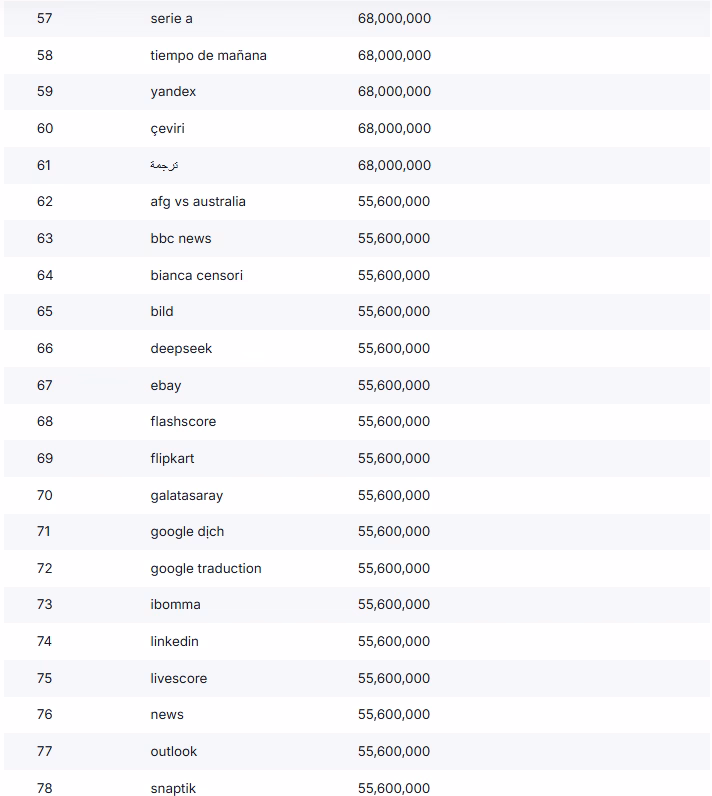Select the "livescore" keyword
The height and width of the screenshot is (796, 712).
tap(179, 678)
